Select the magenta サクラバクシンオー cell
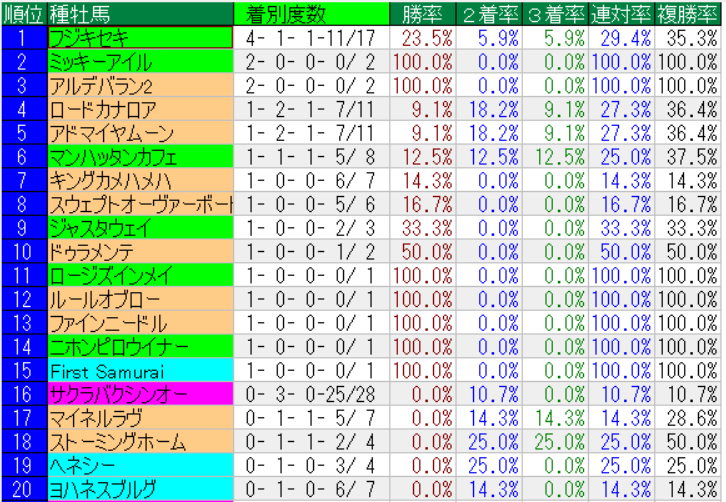 [x=139, y=394]
